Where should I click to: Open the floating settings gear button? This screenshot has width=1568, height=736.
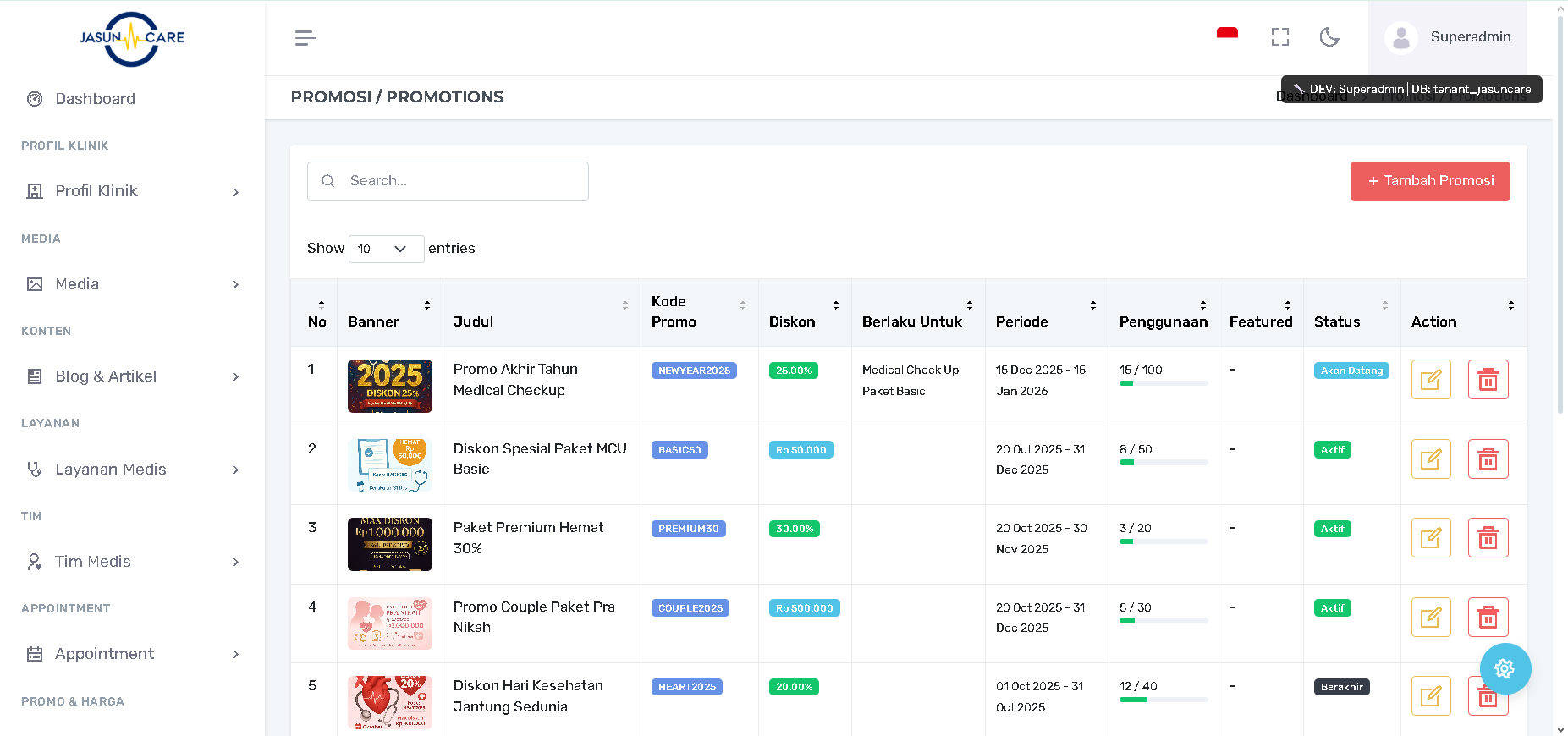click(x=1505, y=669)
